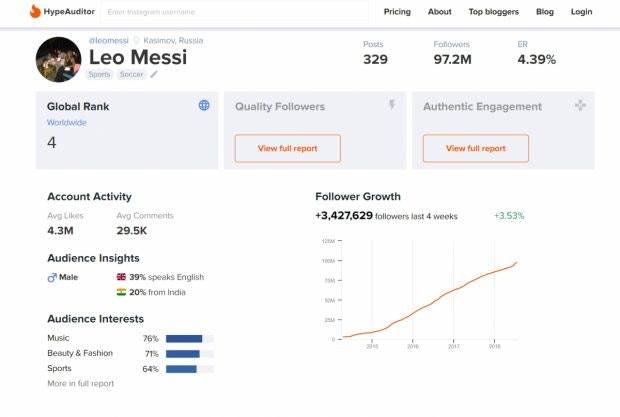Click the ER value 4.39%
The width and height of the screenshot is (620, 417).
(537, 59)
